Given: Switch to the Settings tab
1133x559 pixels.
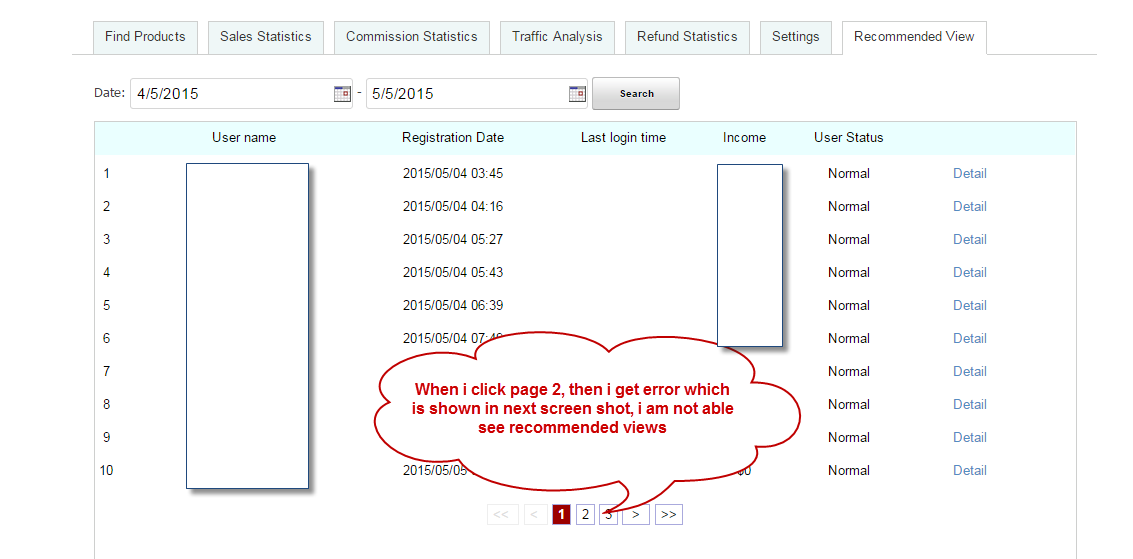Looking at the screenshot, I should pos(796,37).
